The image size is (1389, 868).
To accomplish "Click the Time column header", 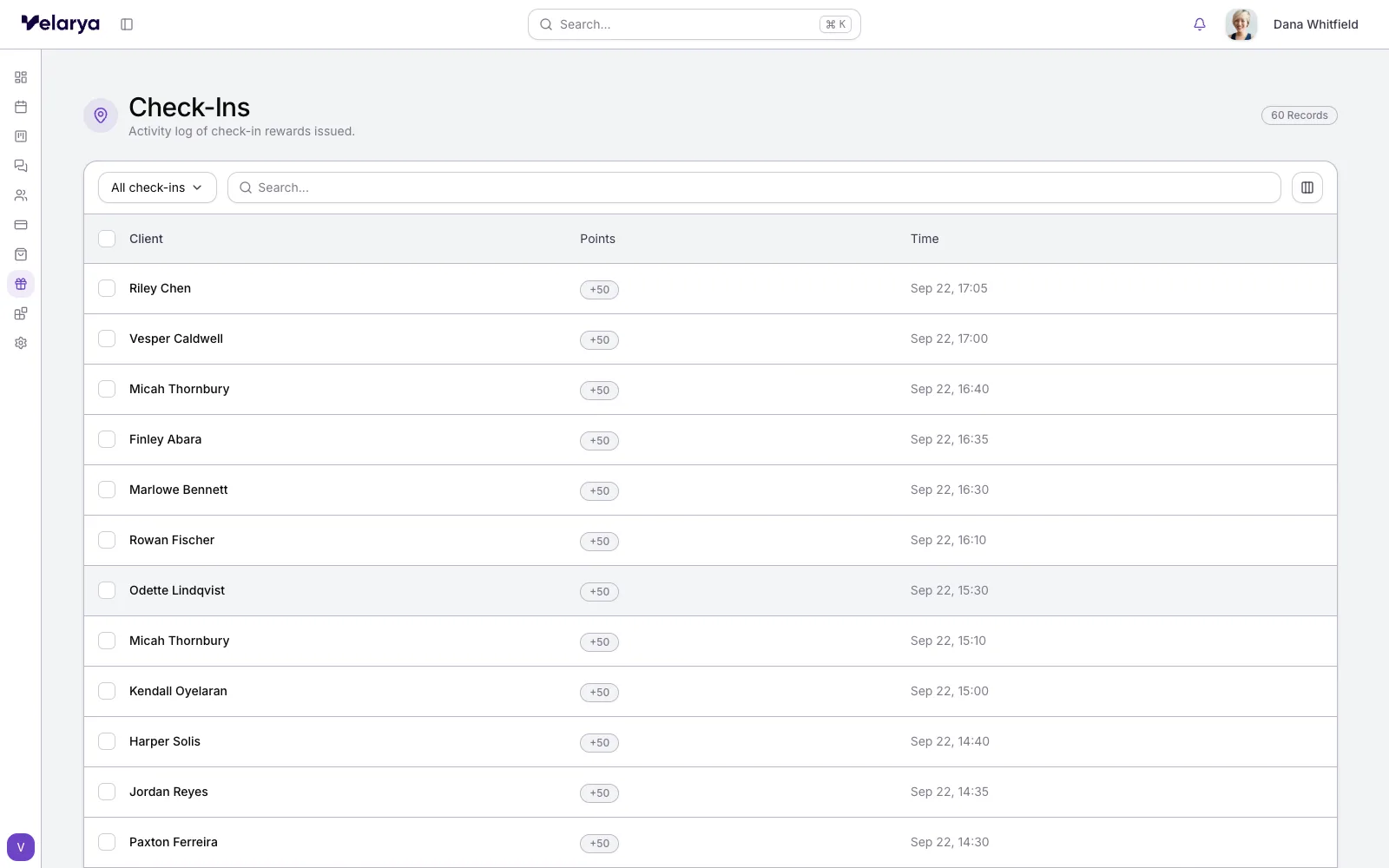I will click(x=925, y=239).
